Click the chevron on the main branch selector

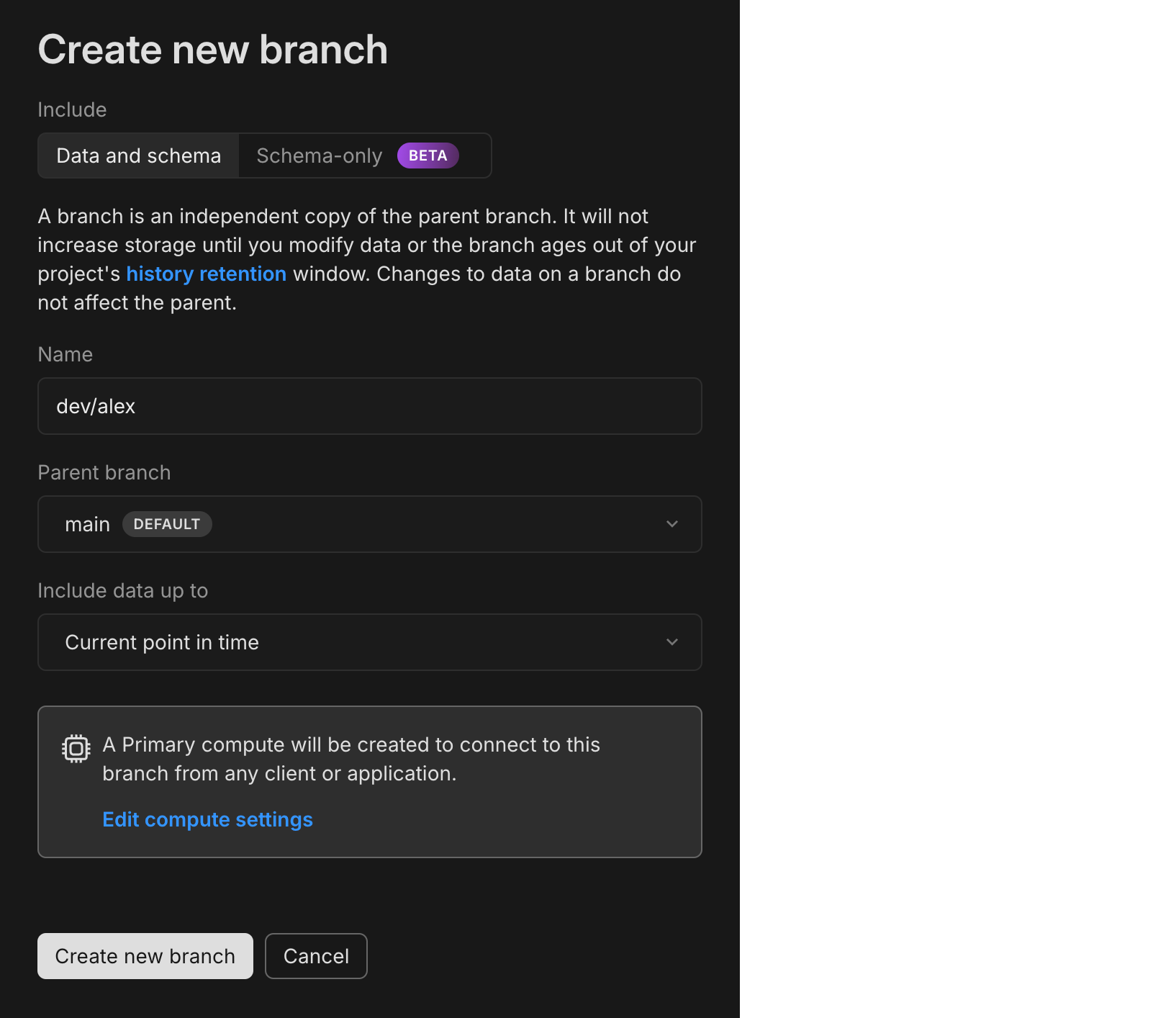pos(672,524)
